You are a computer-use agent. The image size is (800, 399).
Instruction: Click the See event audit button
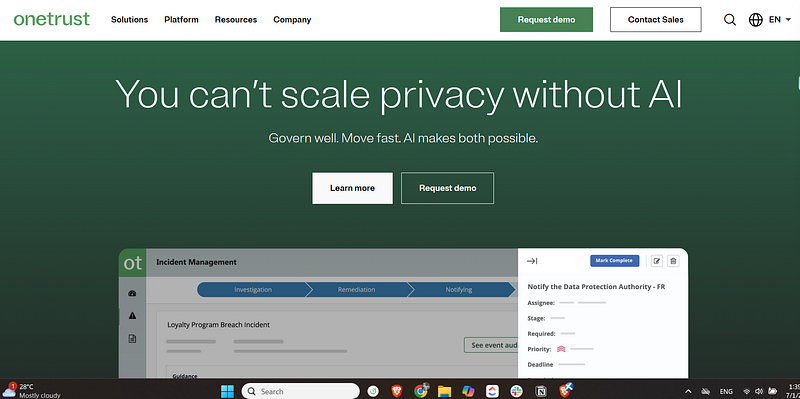(x=491, y=345)
